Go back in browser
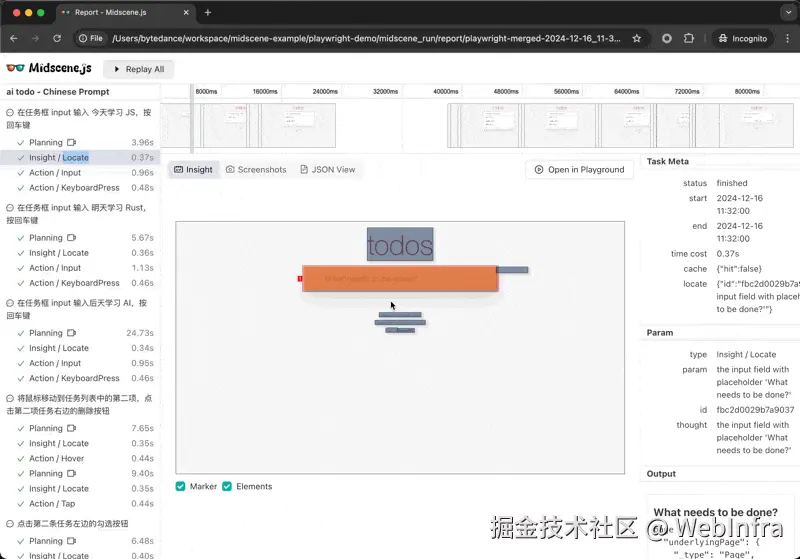Viewport: 800px width, 559px height. click(x=14, y=38)
